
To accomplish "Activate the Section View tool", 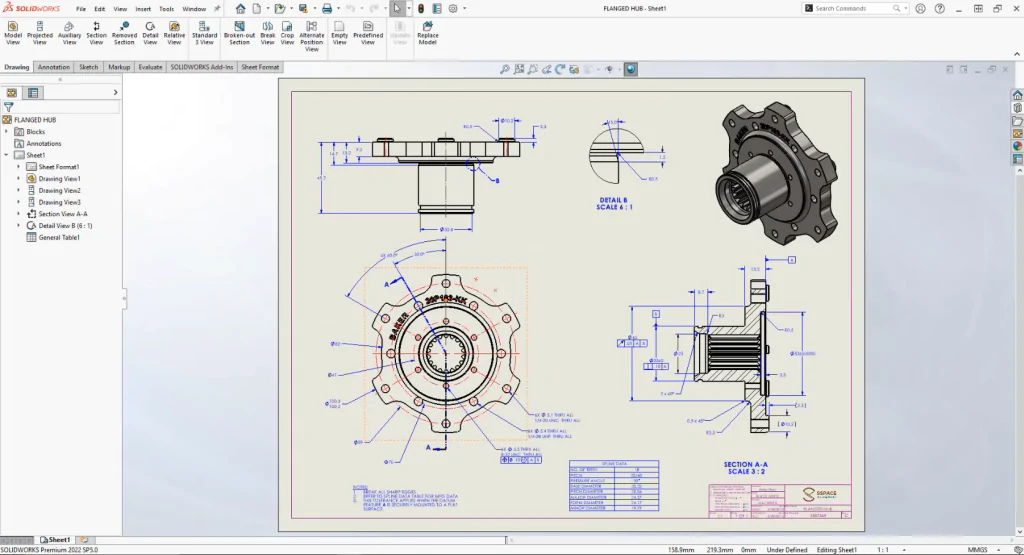I will (96, 33).
